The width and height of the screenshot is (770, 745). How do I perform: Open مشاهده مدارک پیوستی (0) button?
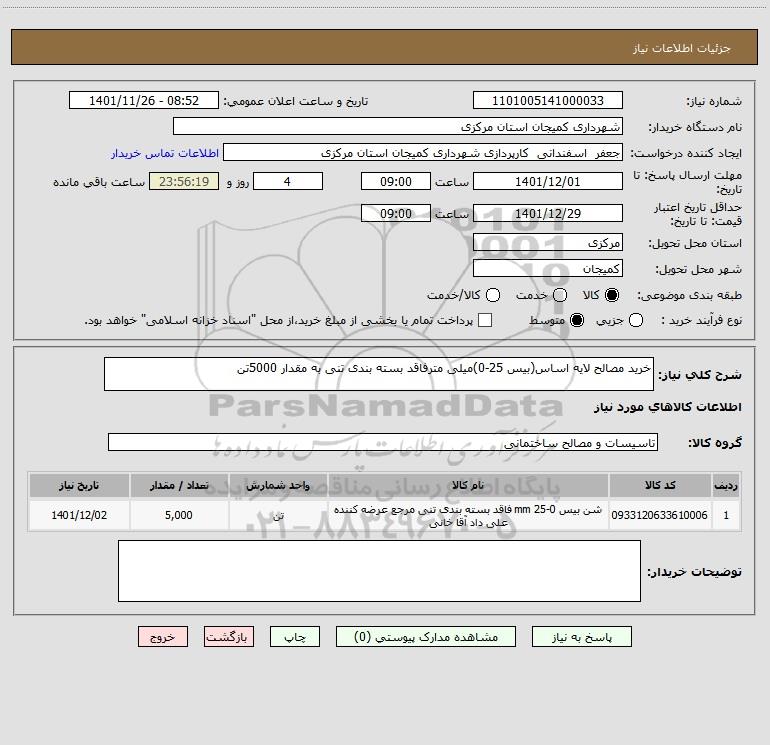point(426,637)
